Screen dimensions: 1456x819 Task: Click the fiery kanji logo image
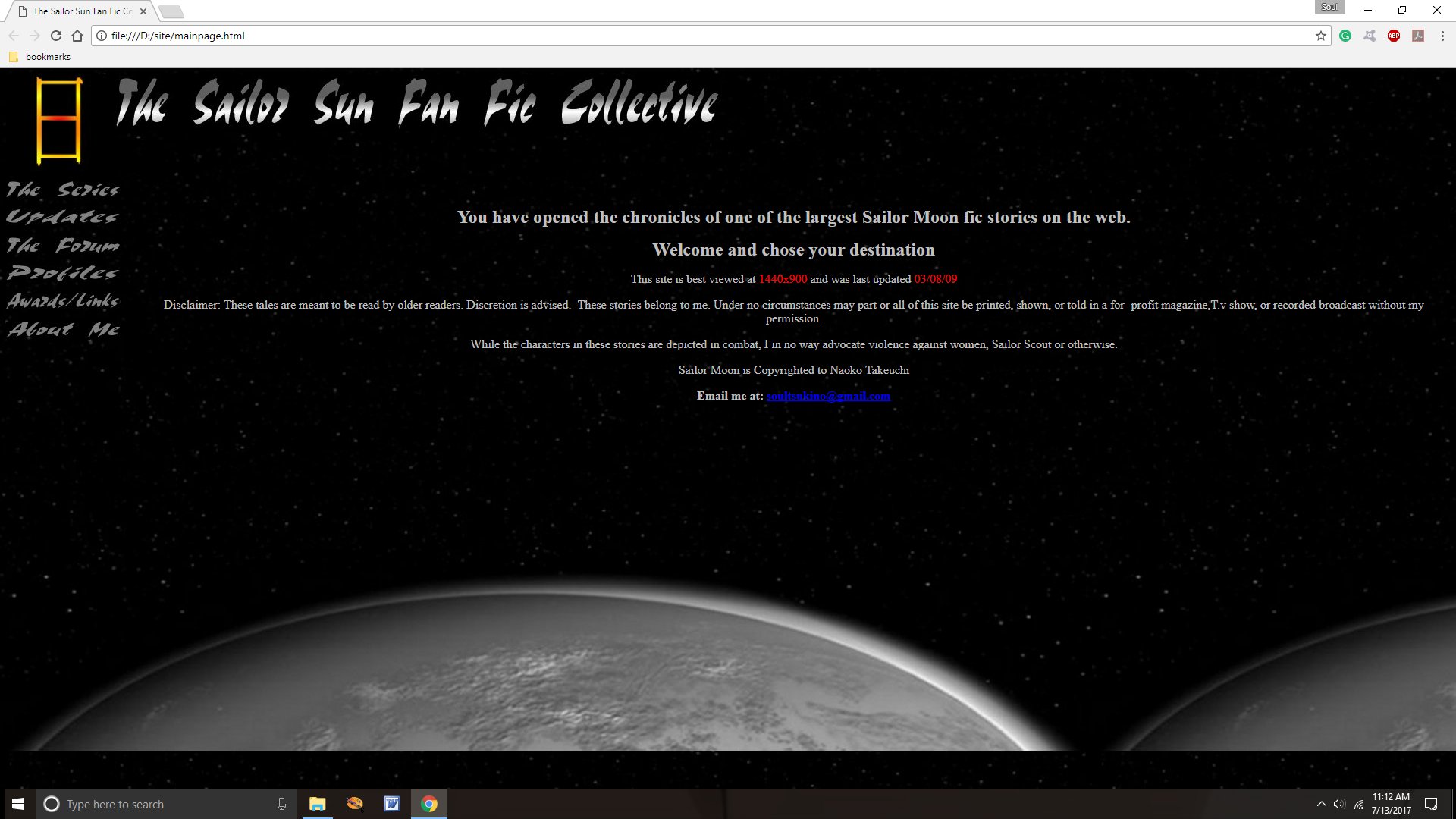coord(59,121)
